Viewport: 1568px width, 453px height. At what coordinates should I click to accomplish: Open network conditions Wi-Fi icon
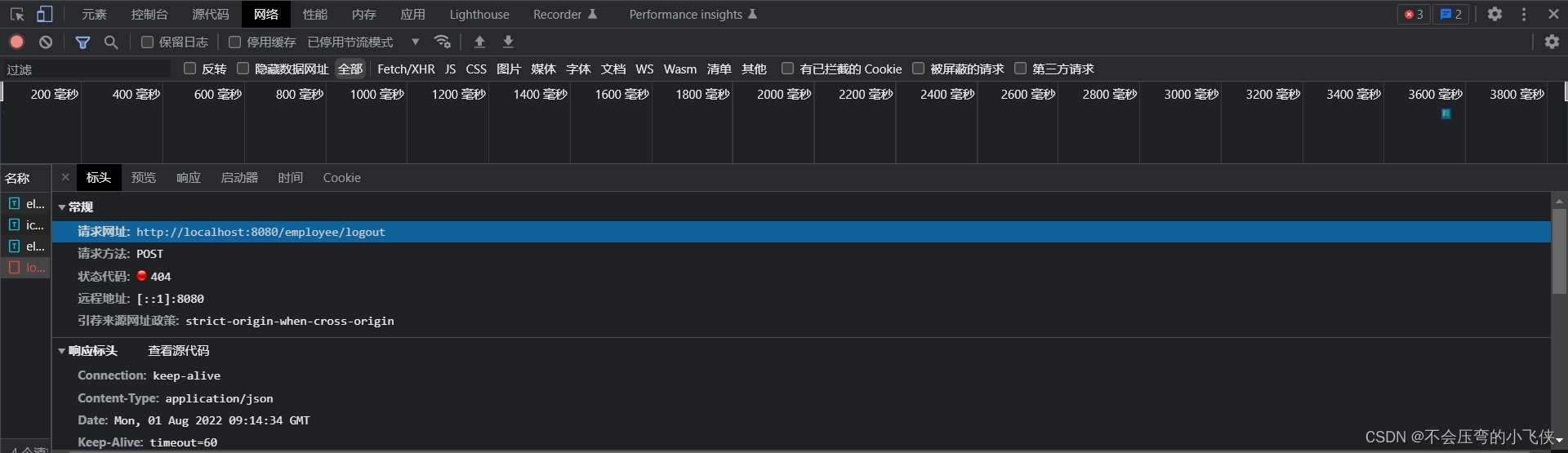tap(443, 42)
